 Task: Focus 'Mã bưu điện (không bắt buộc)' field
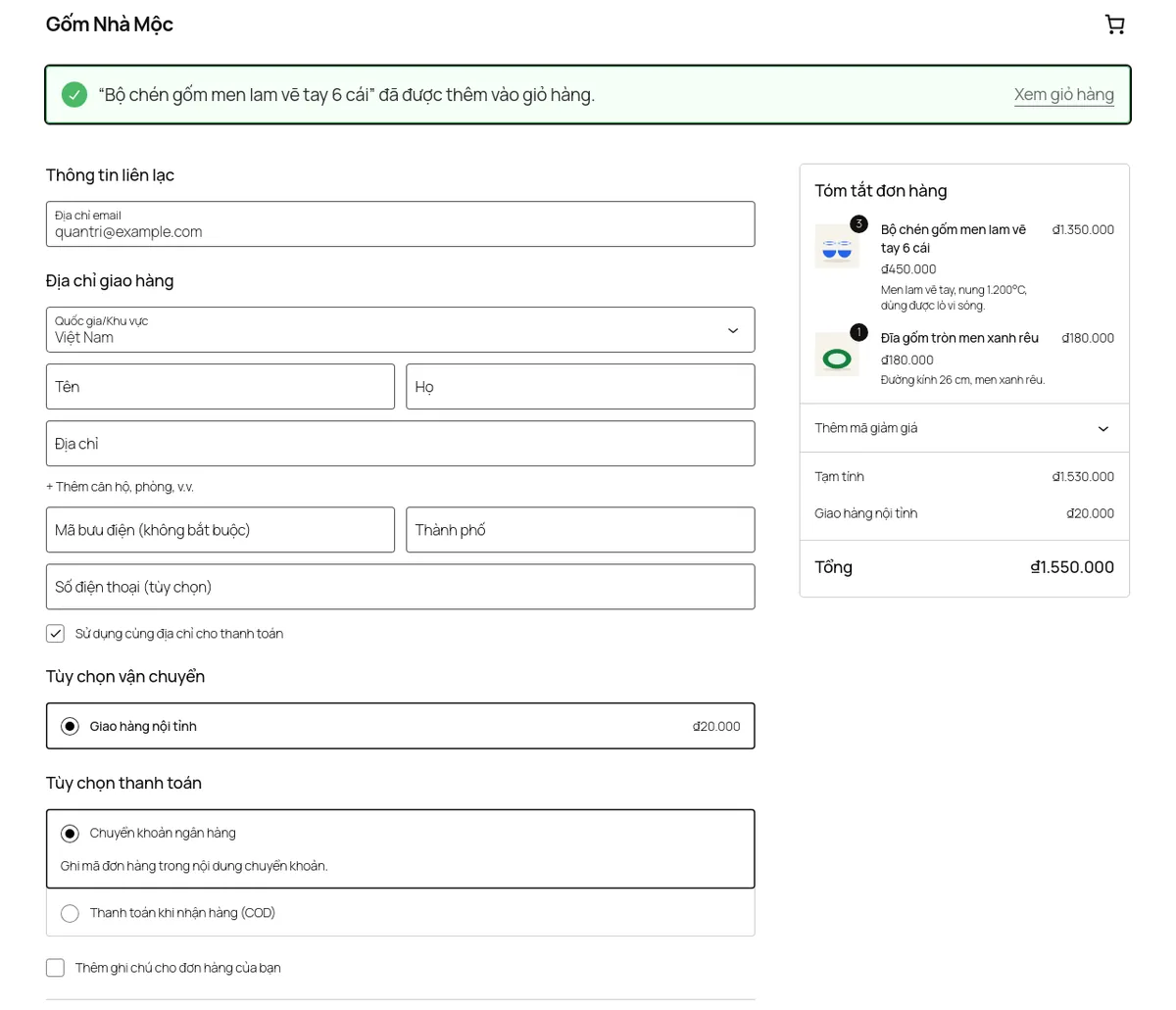coord(220,530)
